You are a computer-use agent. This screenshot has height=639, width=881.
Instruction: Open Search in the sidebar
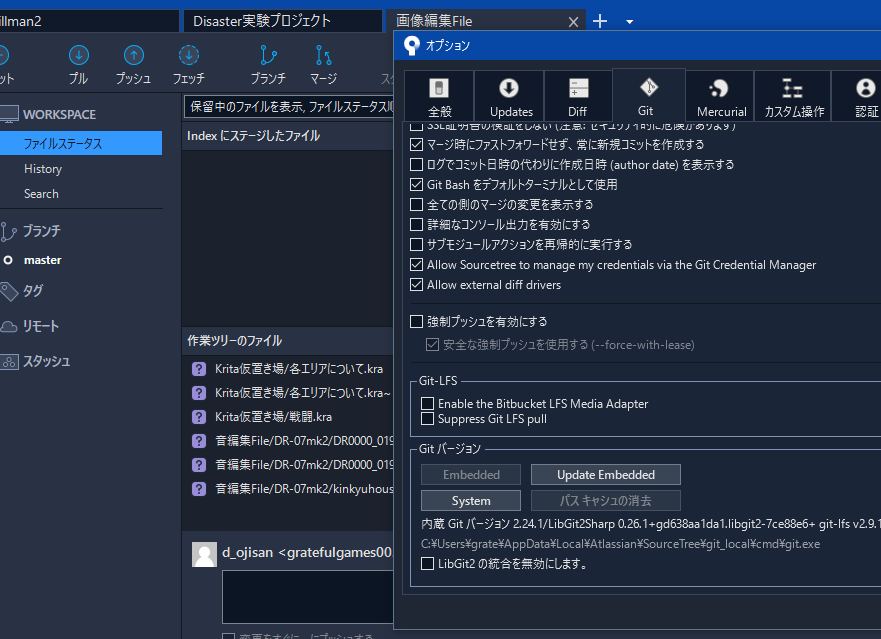[41, 194]
